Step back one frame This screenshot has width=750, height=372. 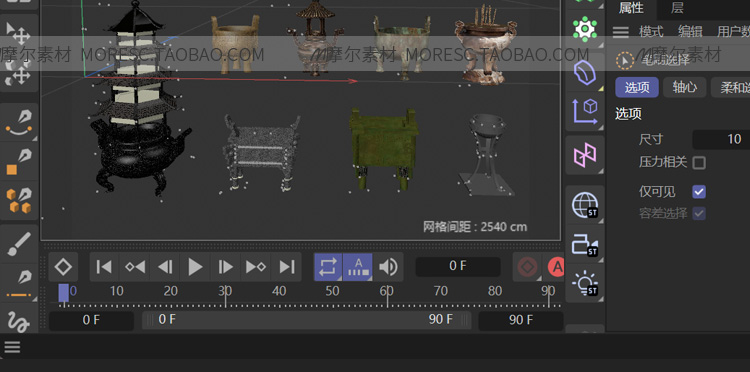165,267
